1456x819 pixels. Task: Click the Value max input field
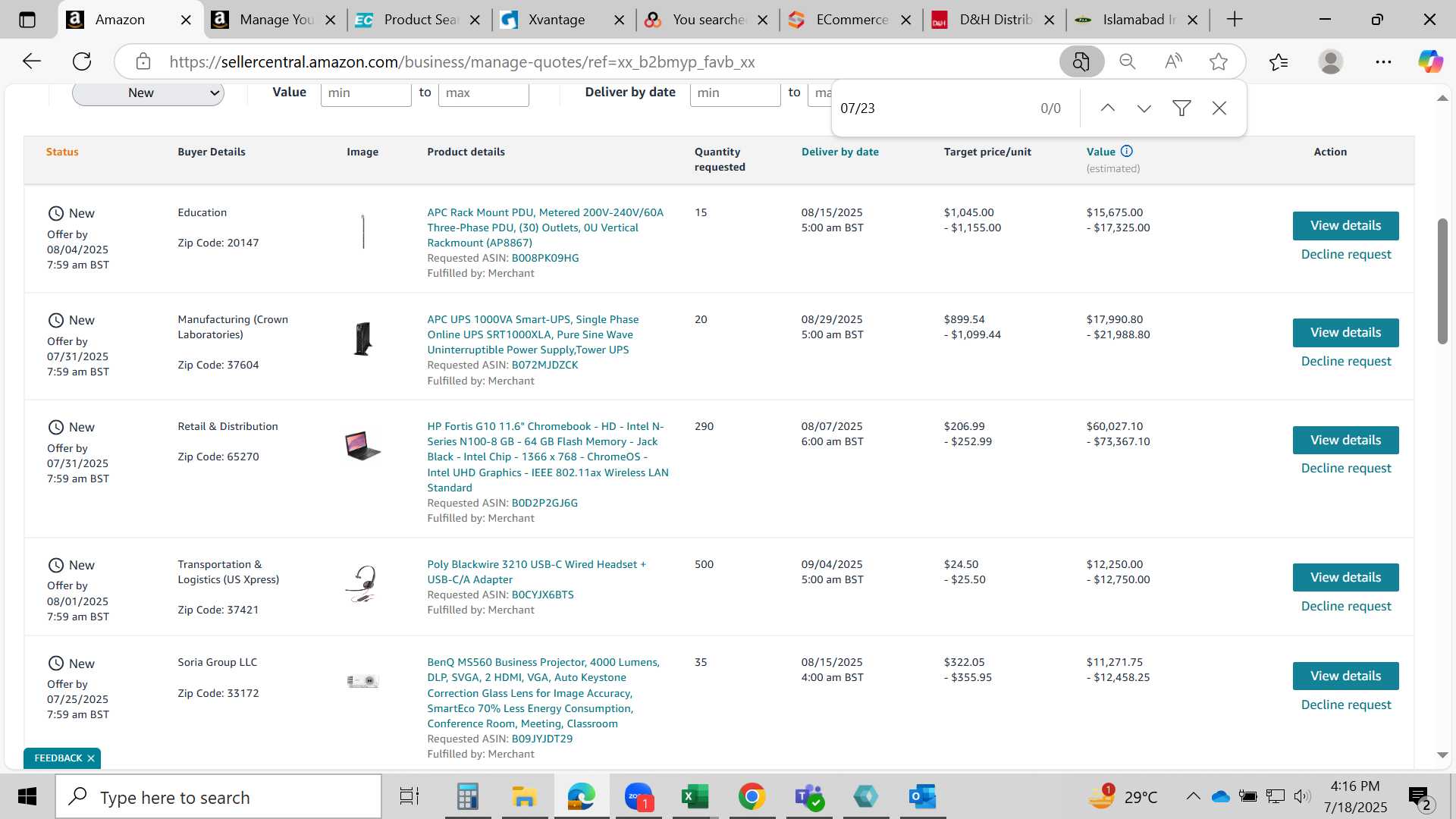click(483, 93)
